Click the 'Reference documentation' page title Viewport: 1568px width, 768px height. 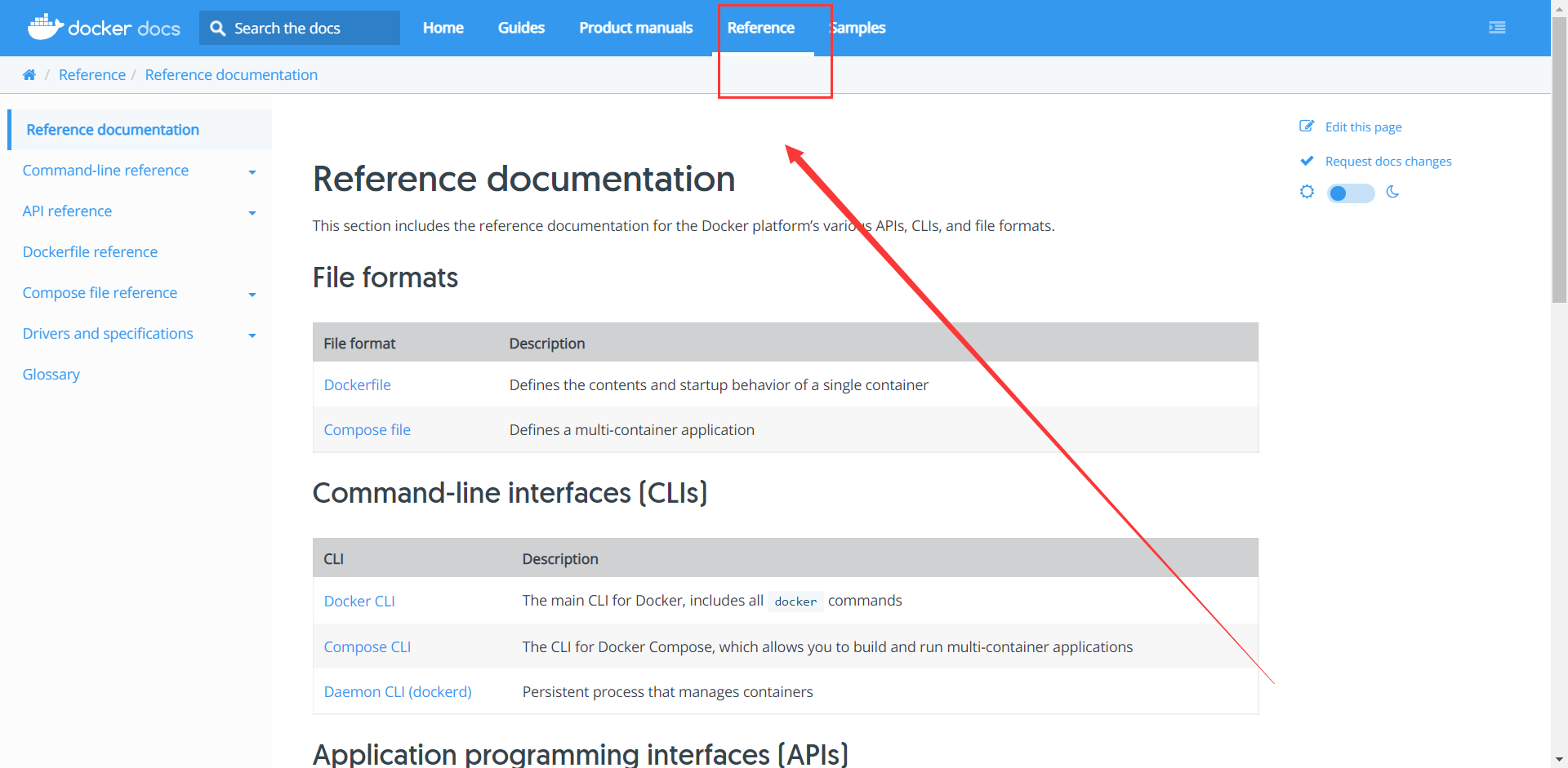[524, 179]
